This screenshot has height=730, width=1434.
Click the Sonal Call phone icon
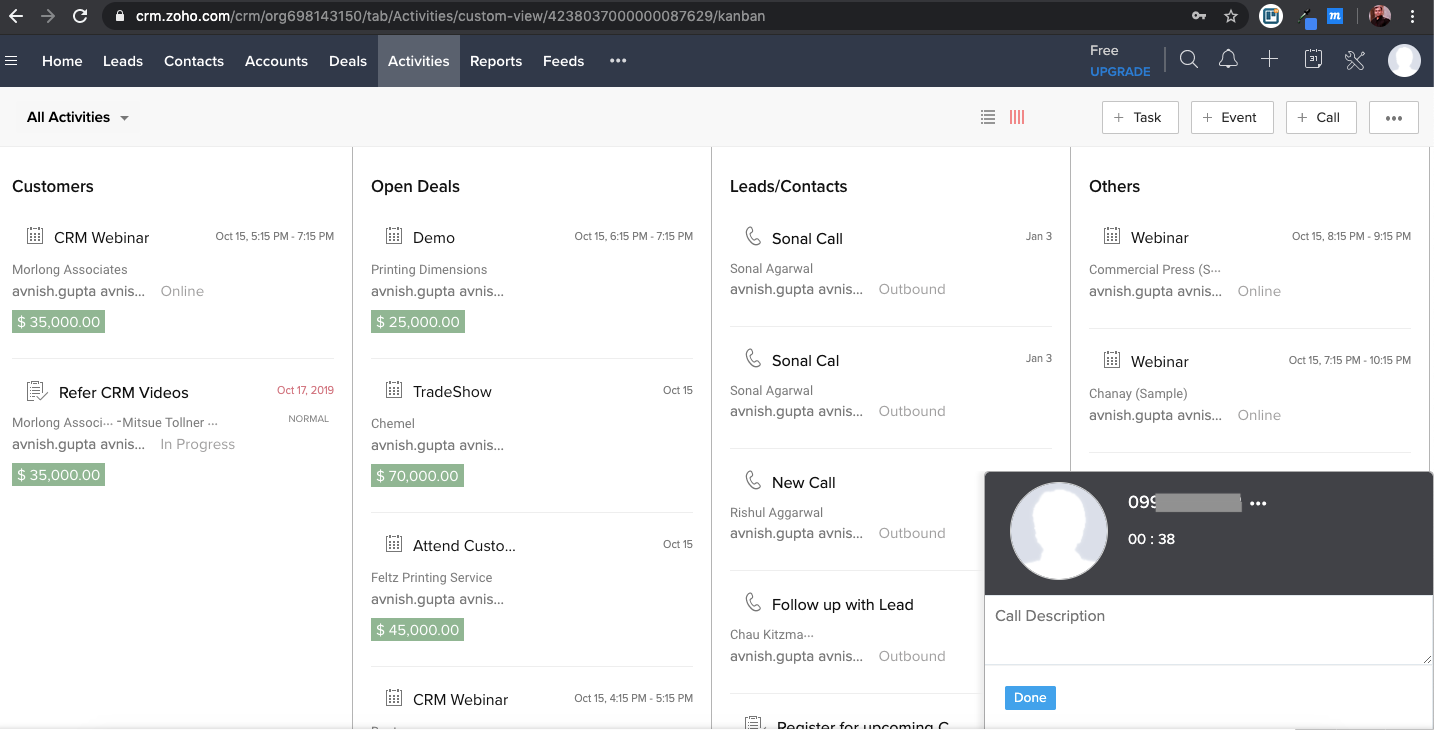tap(753, 237)
